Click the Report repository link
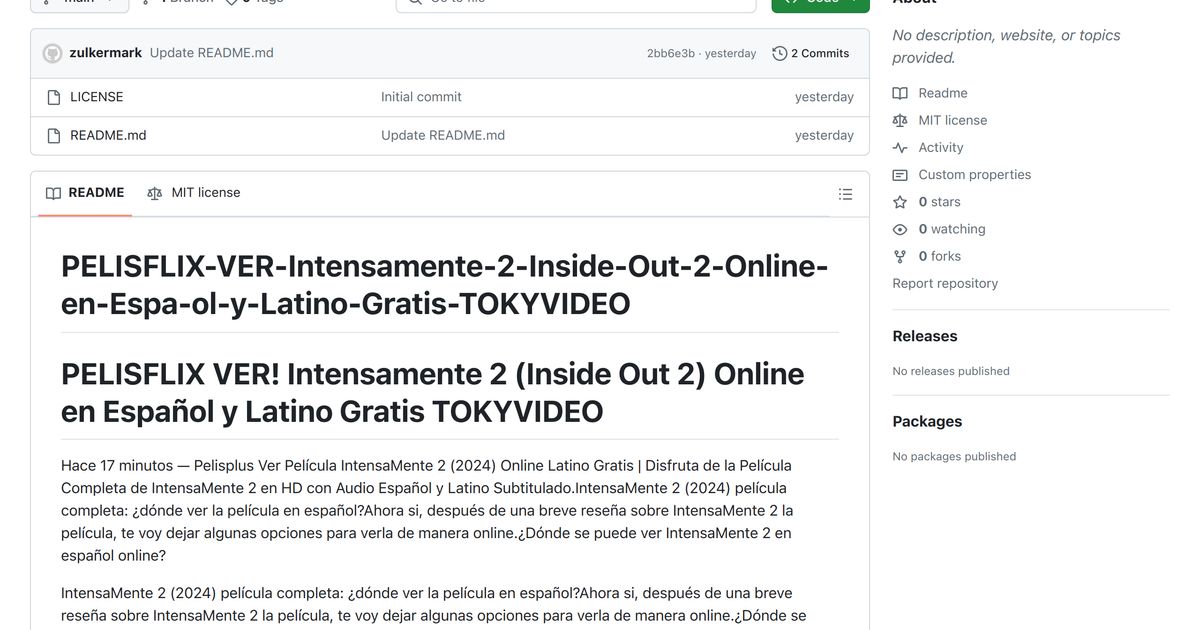Viewport: 1200px width, 630px height. (x=945, y=283)
